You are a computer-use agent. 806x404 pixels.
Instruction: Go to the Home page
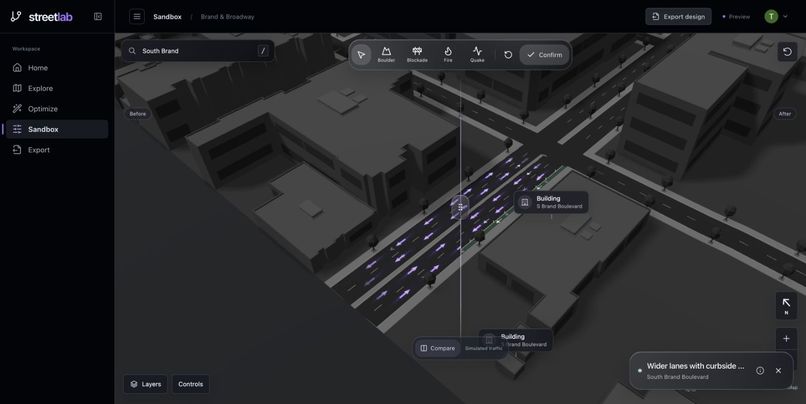tap(57, 67)
